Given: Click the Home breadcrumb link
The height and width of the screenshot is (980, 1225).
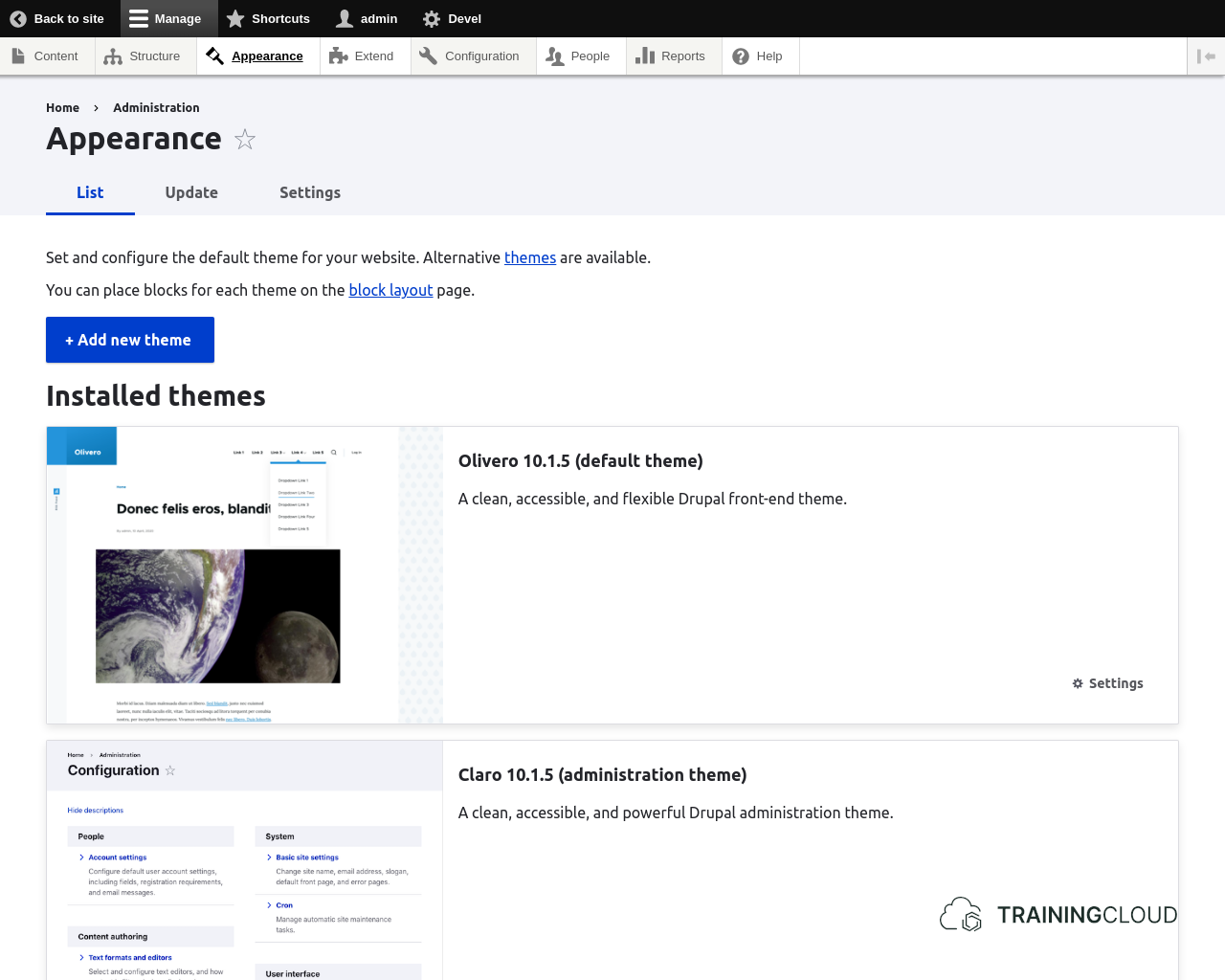Looking at the screenshot, I should pos(62,108).
